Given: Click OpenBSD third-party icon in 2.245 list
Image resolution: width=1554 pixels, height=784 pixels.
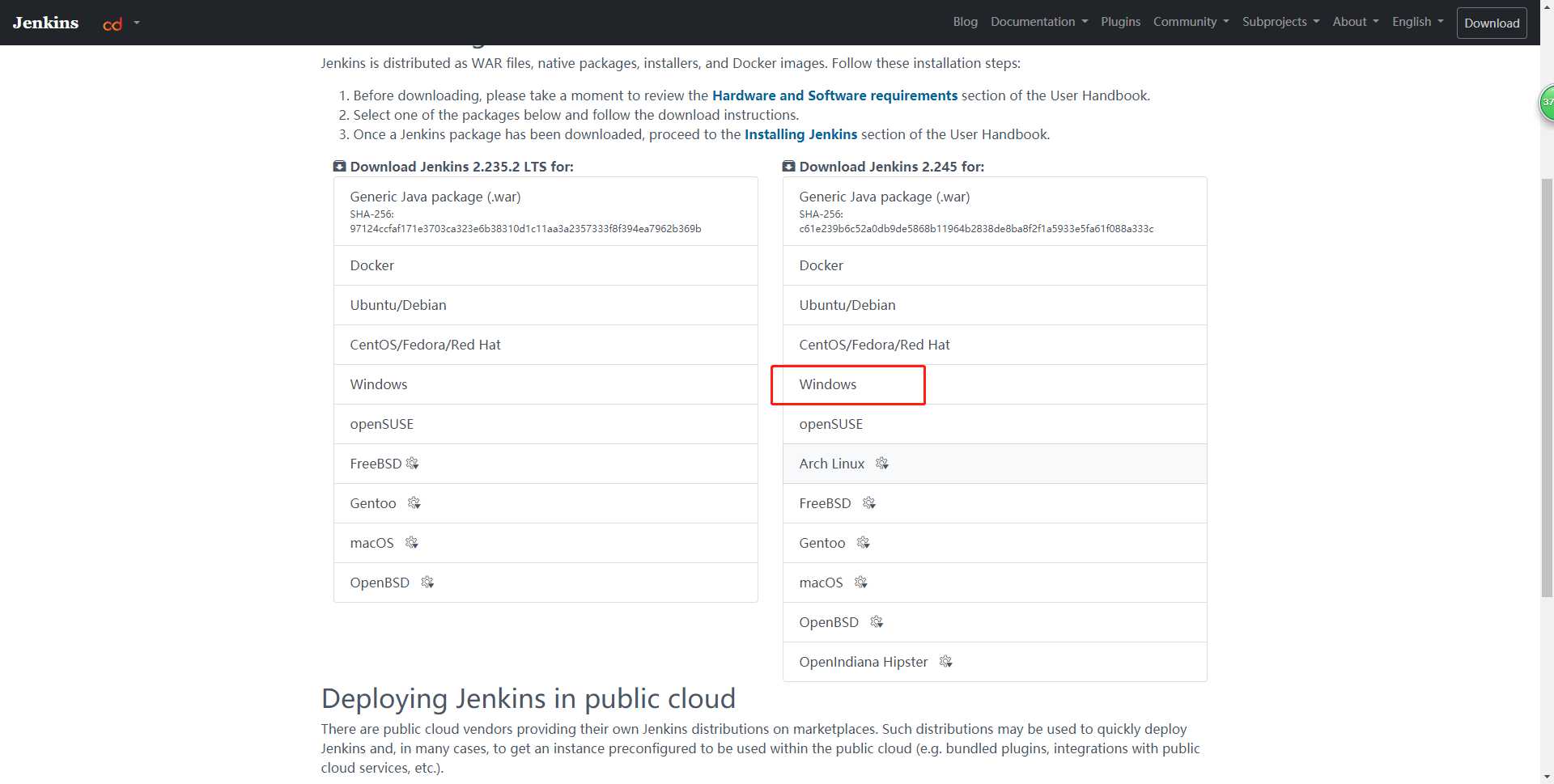Looking at the screenshot, I should coord(877,622).
